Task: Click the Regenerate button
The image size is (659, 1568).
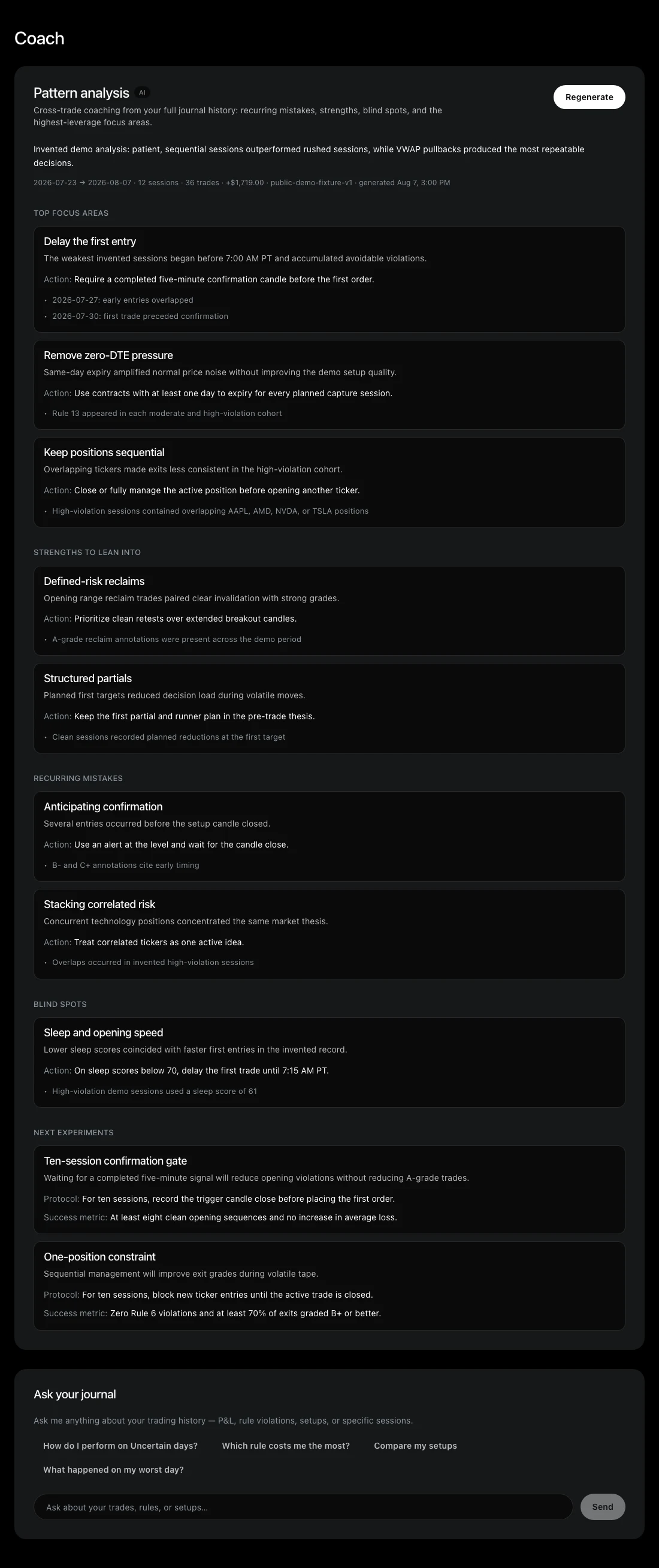Action: point(589,97)
